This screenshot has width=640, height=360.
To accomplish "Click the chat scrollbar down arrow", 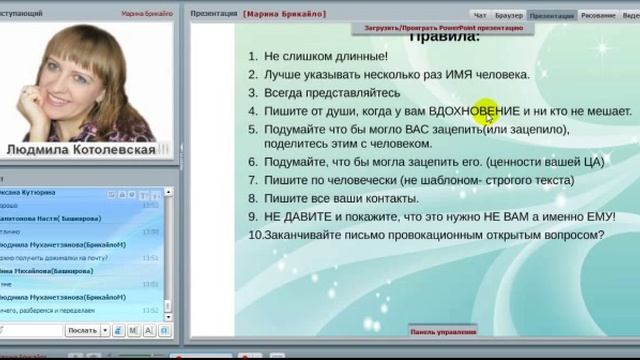I will [x=168, y=317].
